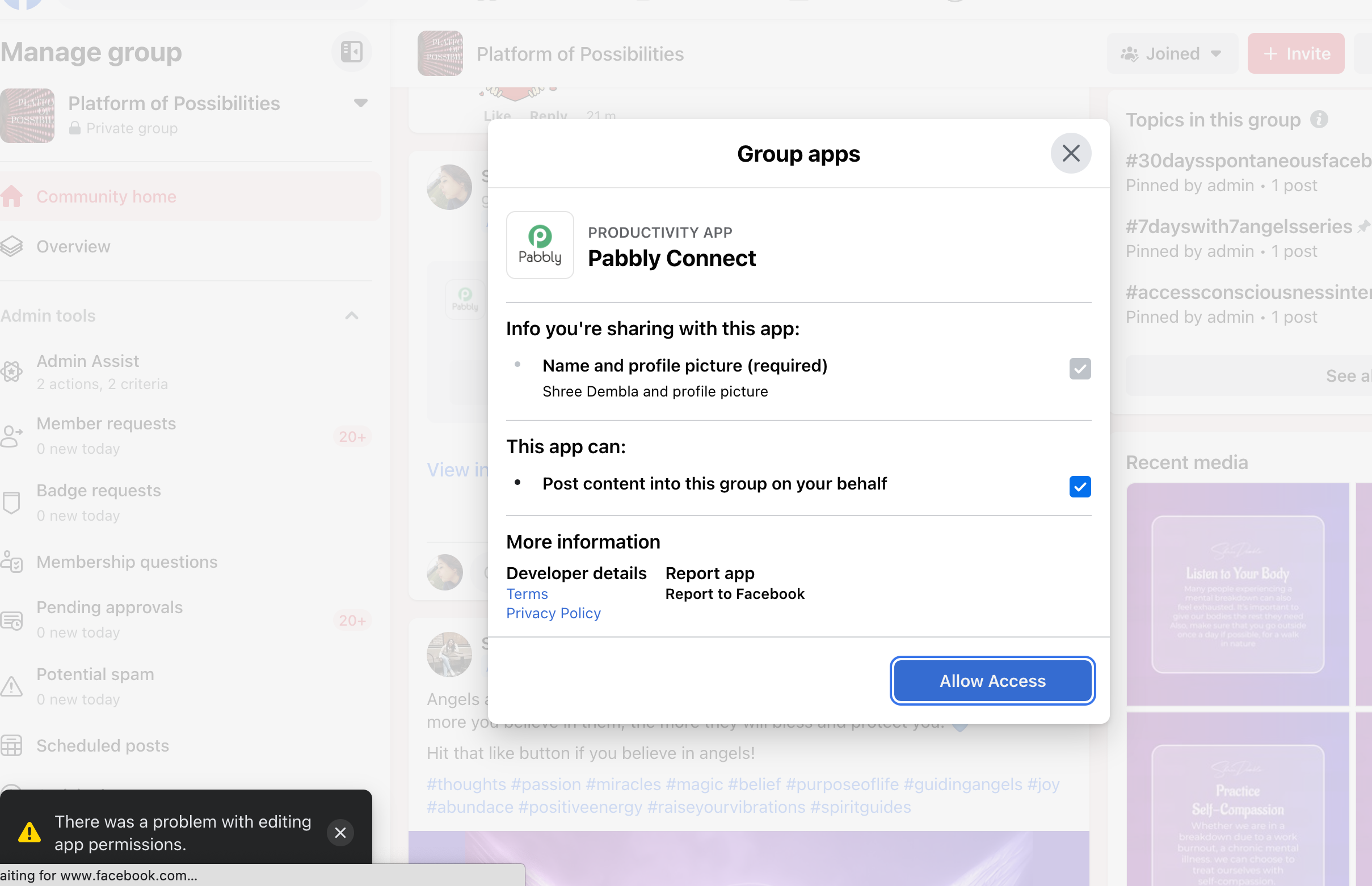Image resolution: width=1372 pixels, height=886 pixels.
Task: Click the #positiveenergy hashtag in the post
Action: [x=580, y=807]
